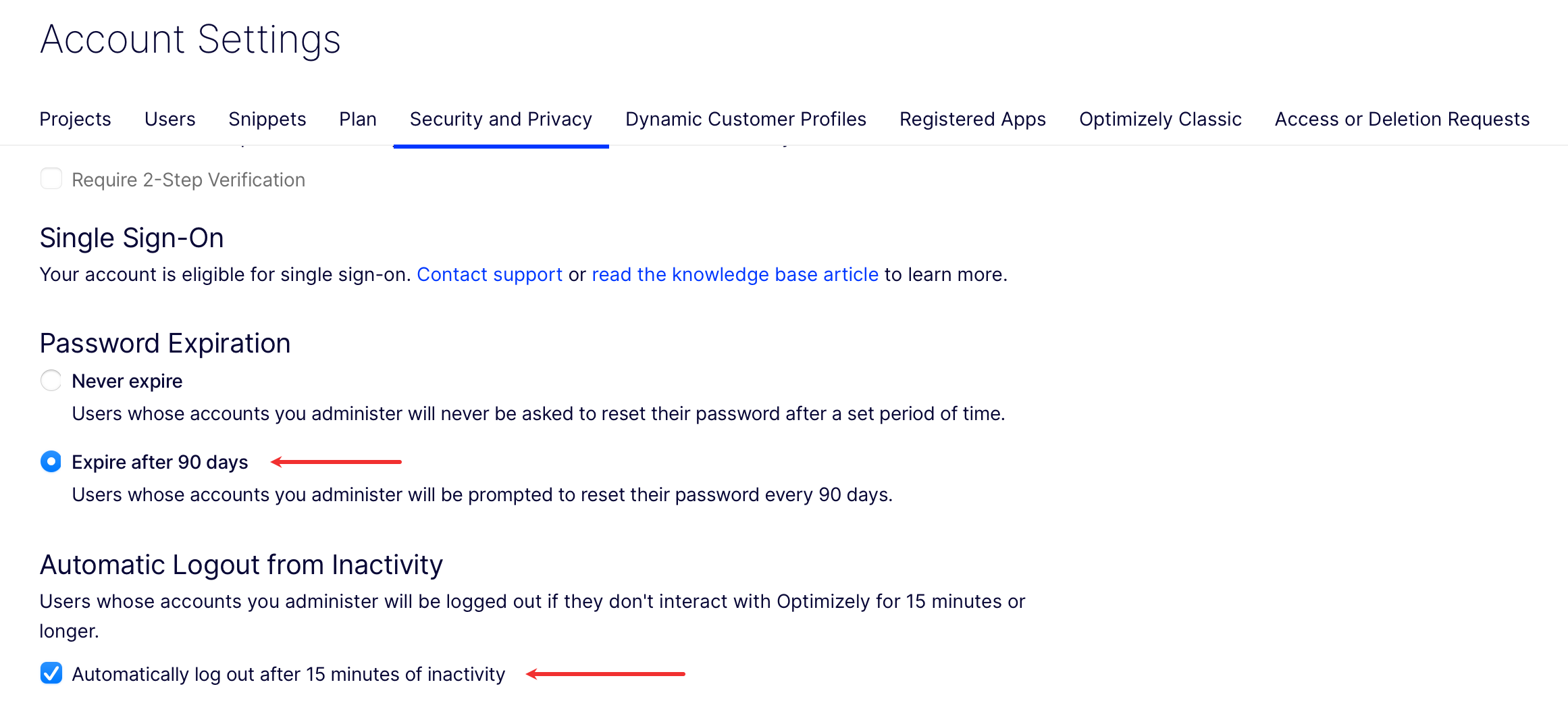This screenshot has width=1568, height=720.
Task: Switch to the Users tab
Action: coord(169,119)
